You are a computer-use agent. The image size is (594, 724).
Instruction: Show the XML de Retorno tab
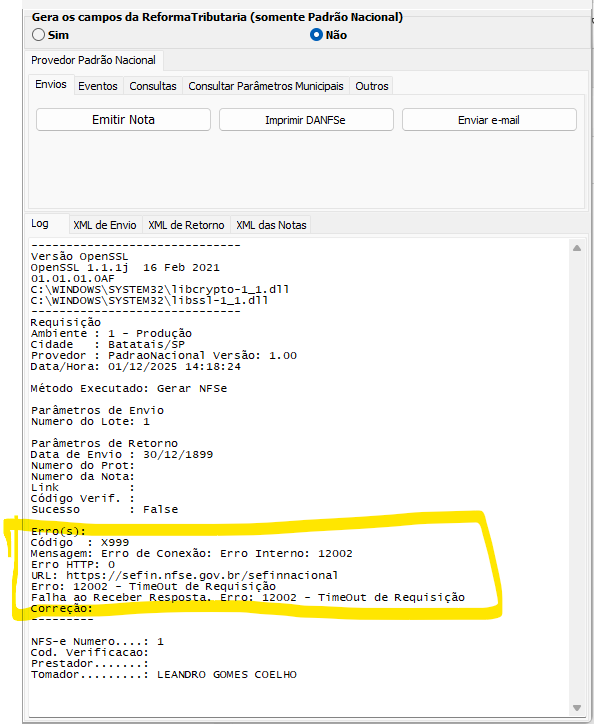coord(186,225)
